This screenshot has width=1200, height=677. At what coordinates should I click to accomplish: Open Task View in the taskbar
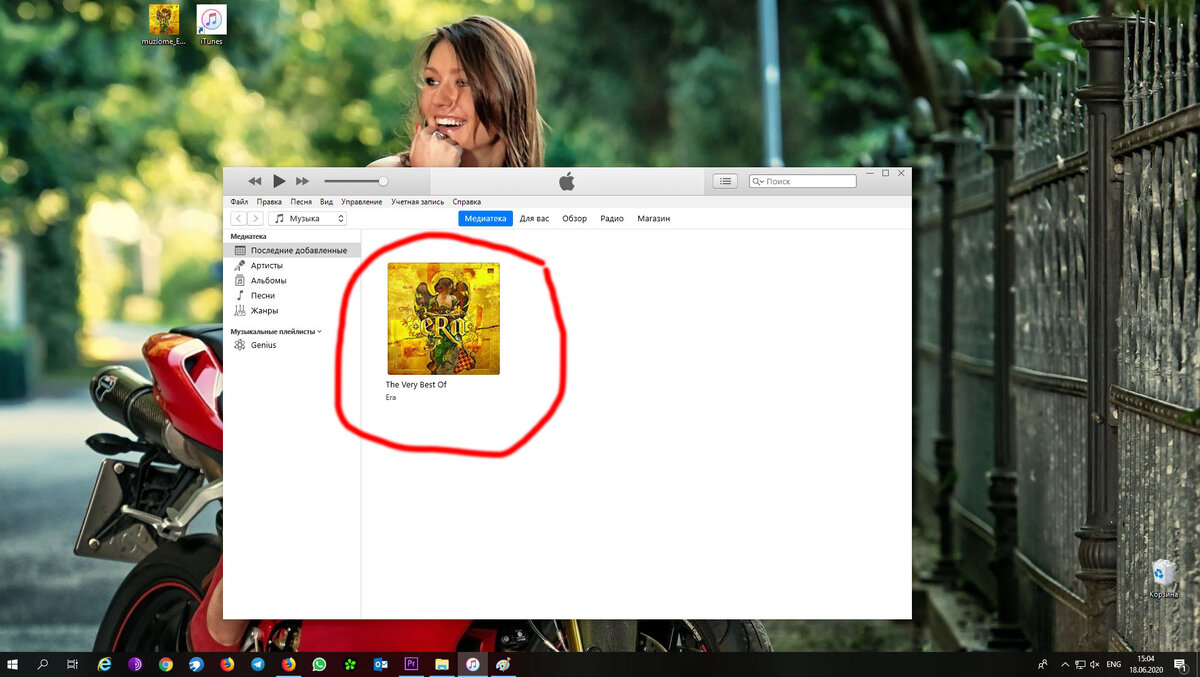coord(73,664)
